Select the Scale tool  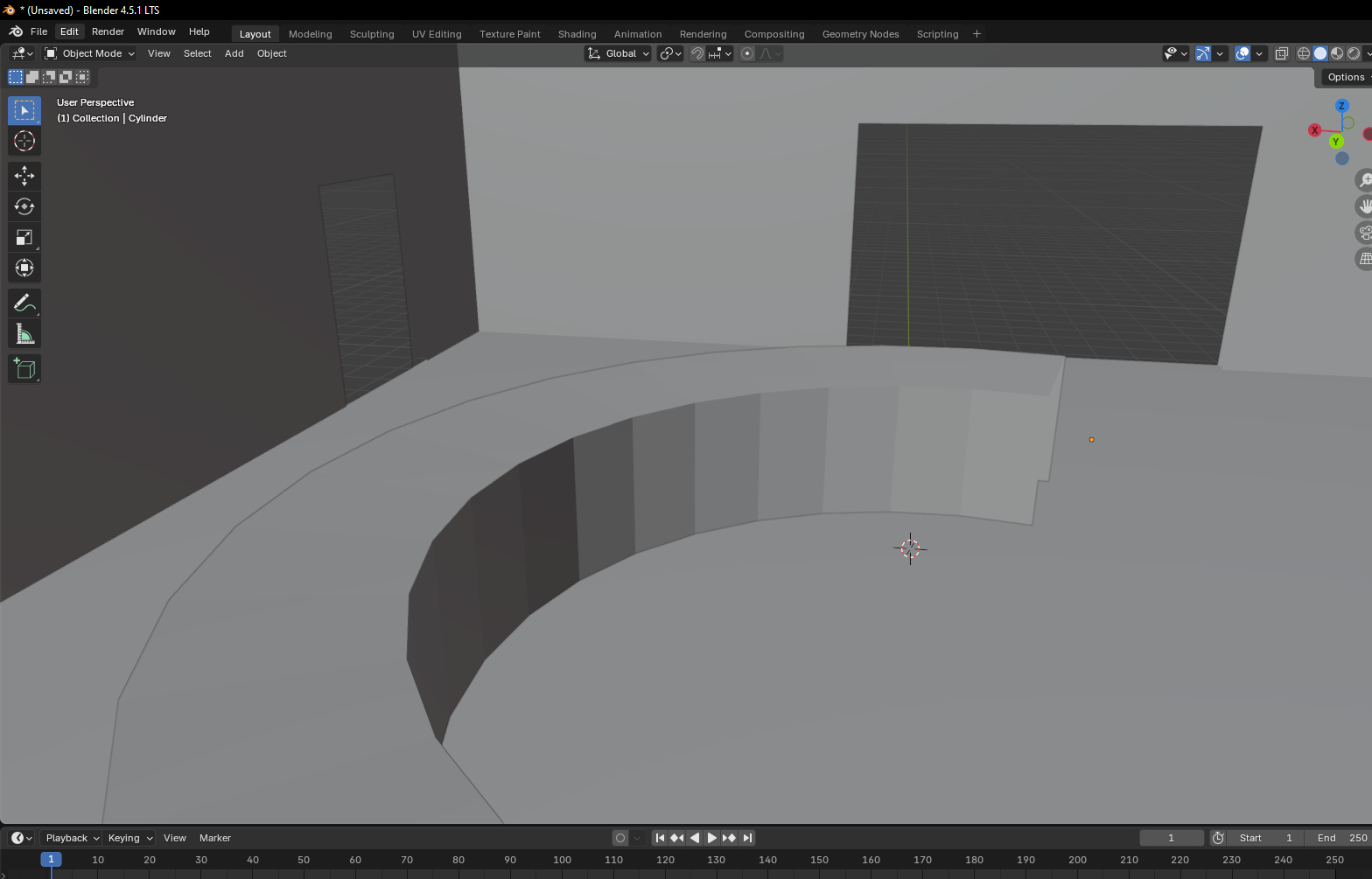coord(24,237)
